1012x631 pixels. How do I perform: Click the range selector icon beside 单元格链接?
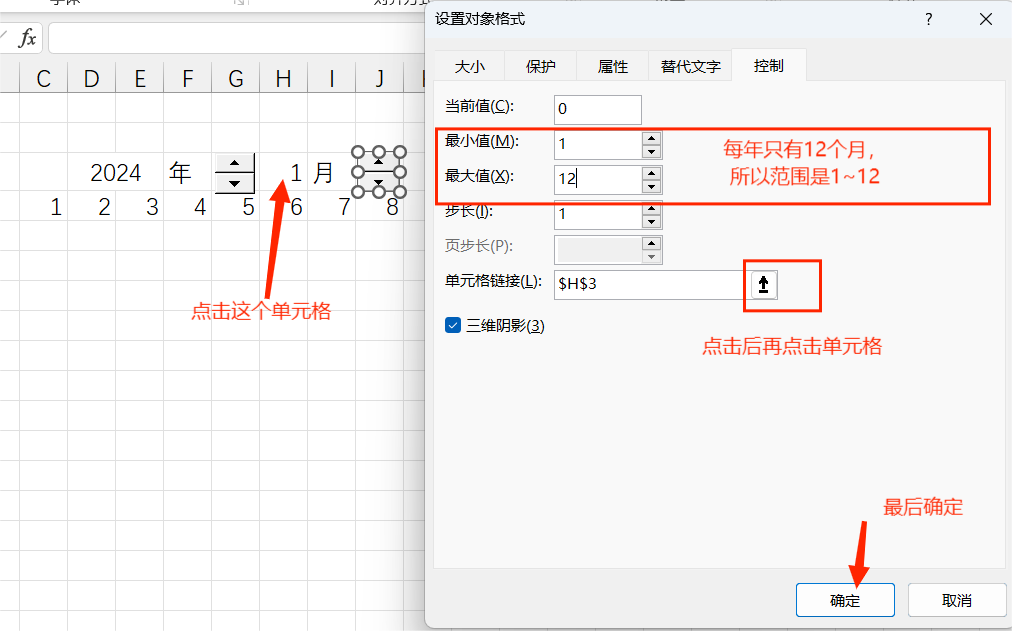click(763, 285)
